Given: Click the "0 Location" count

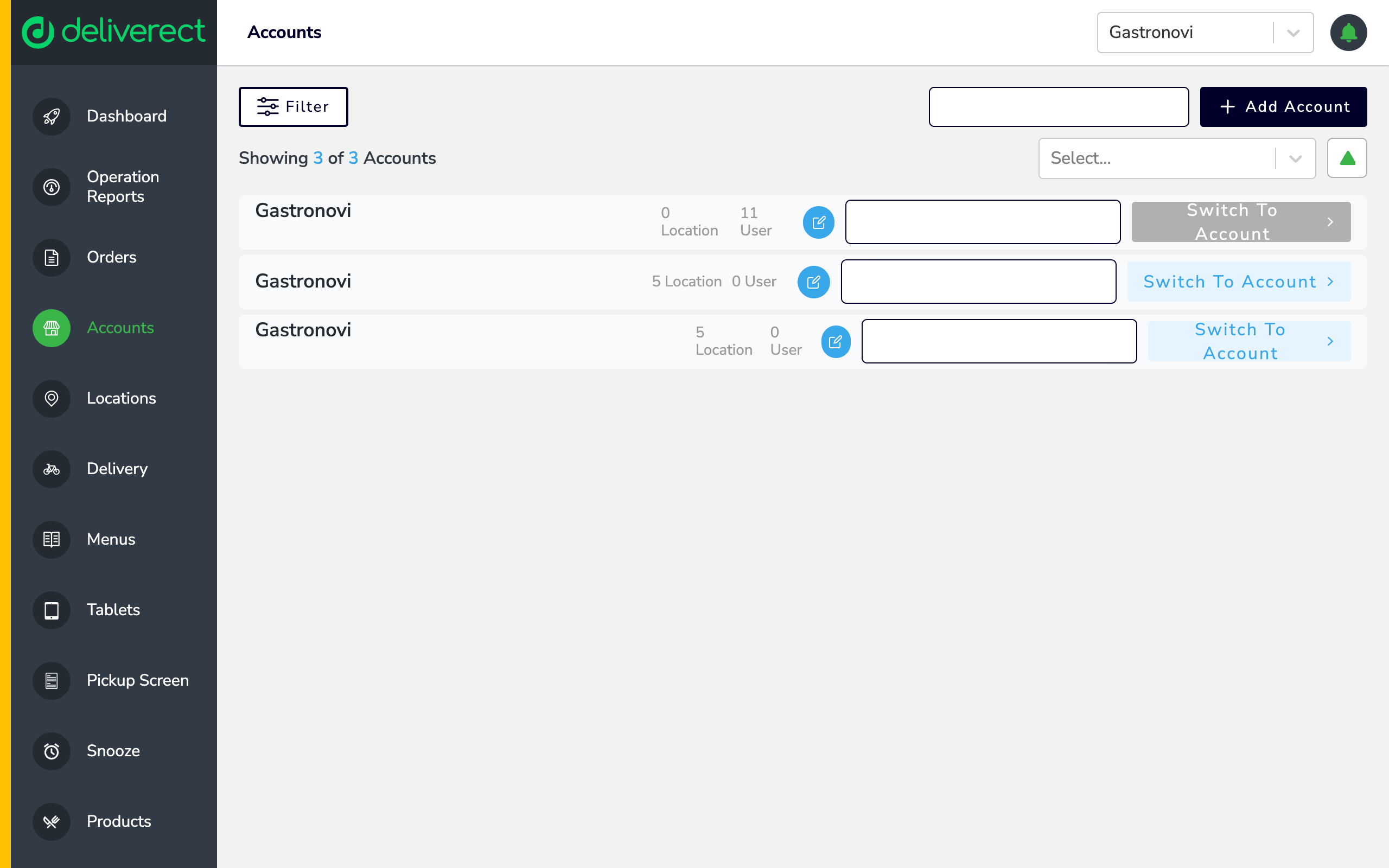Looking at the screenshot, I should (x=689, y=221).
